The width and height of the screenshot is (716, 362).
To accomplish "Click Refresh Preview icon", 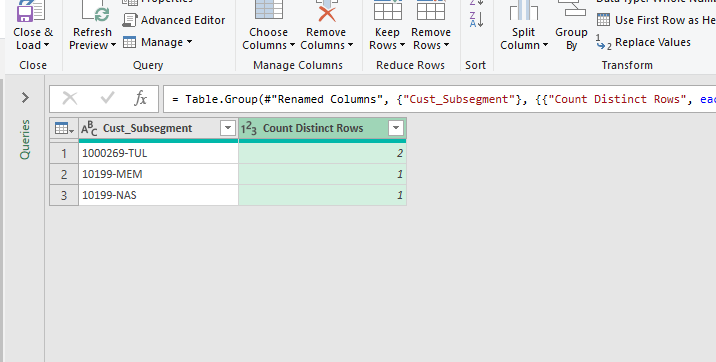I will click(95, 11).
